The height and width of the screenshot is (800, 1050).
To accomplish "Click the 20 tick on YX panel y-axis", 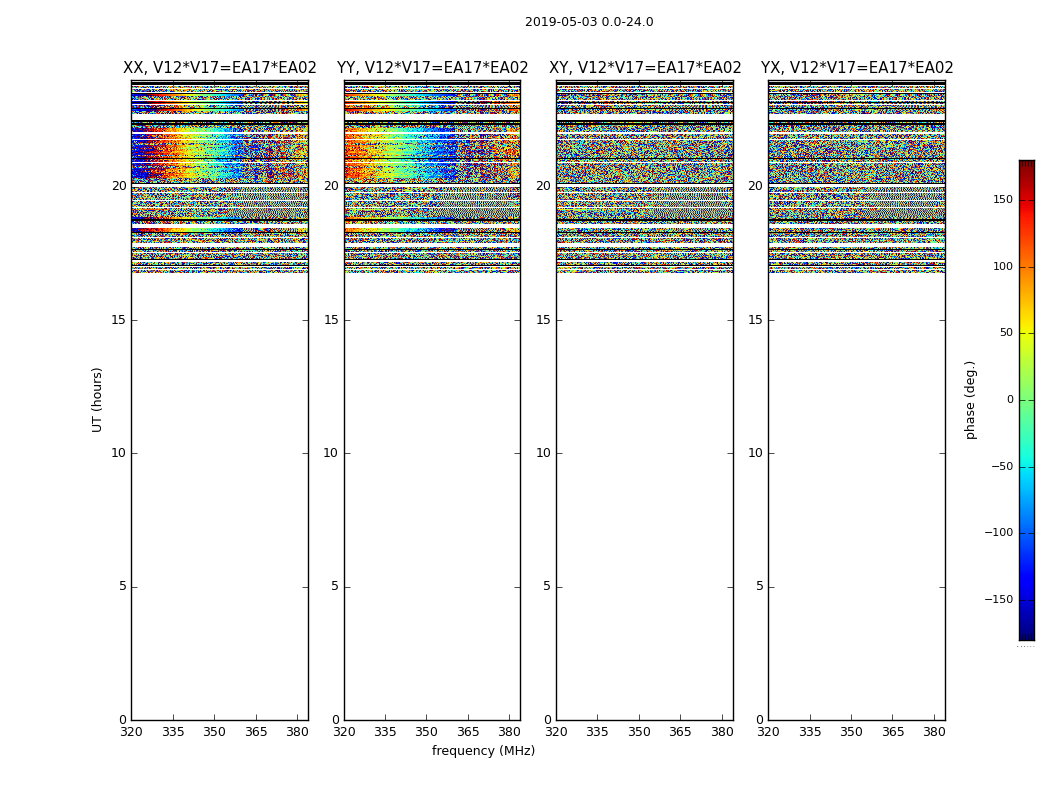I will point(755,186).
